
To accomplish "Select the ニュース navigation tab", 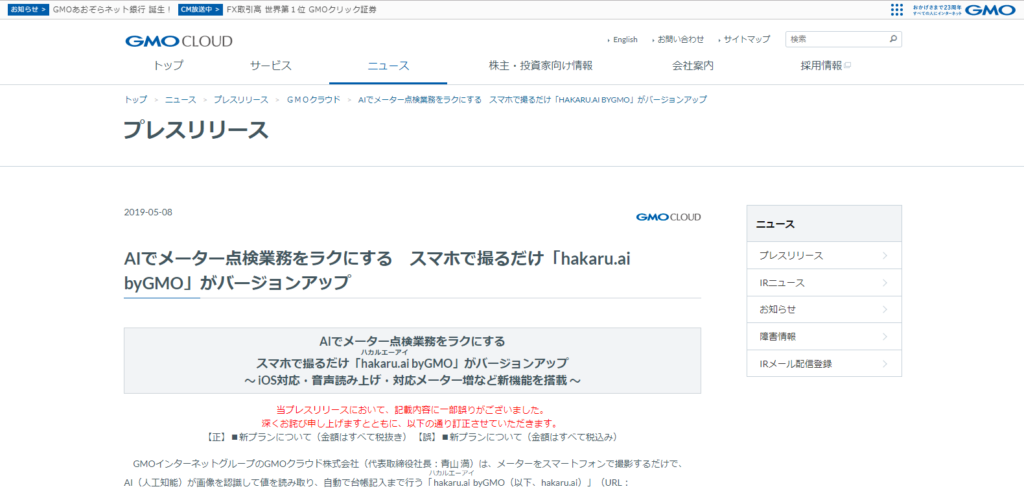I will pyautogui.click(x=388, y=65).
